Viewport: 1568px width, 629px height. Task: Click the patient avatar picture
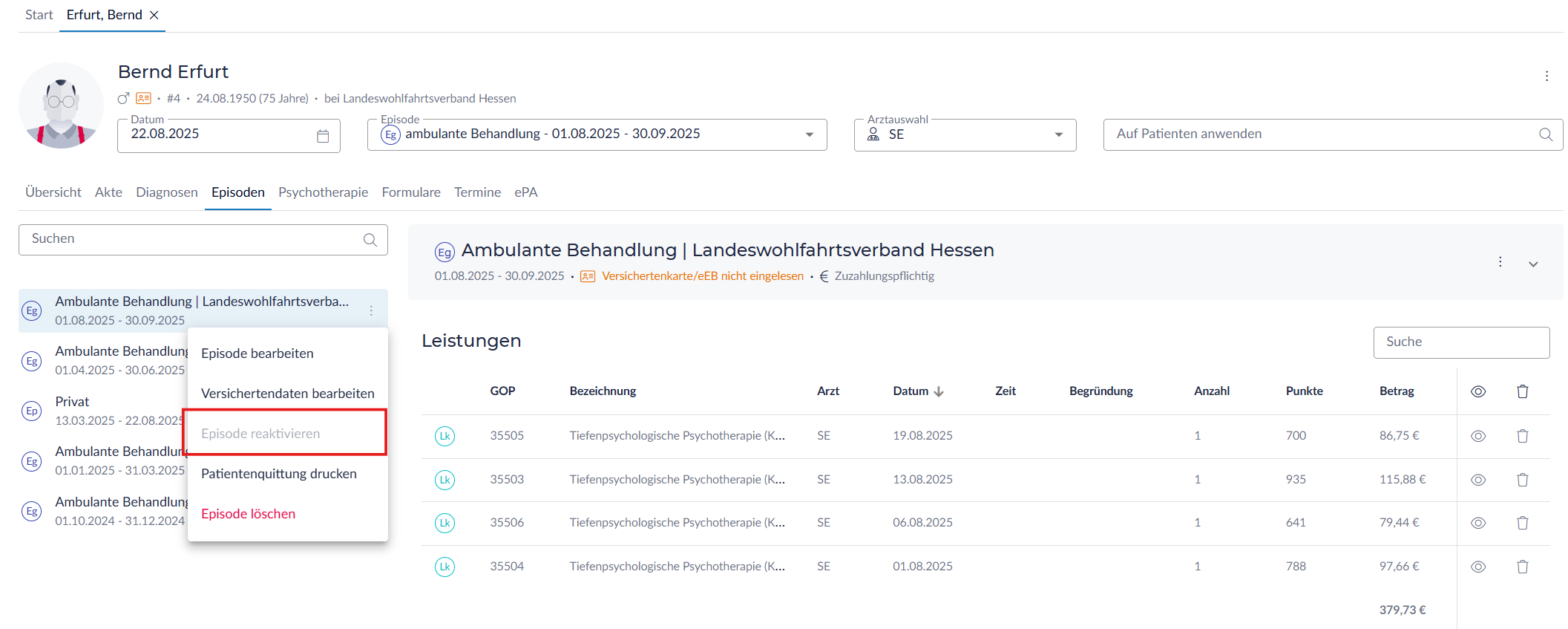(61, 105)
